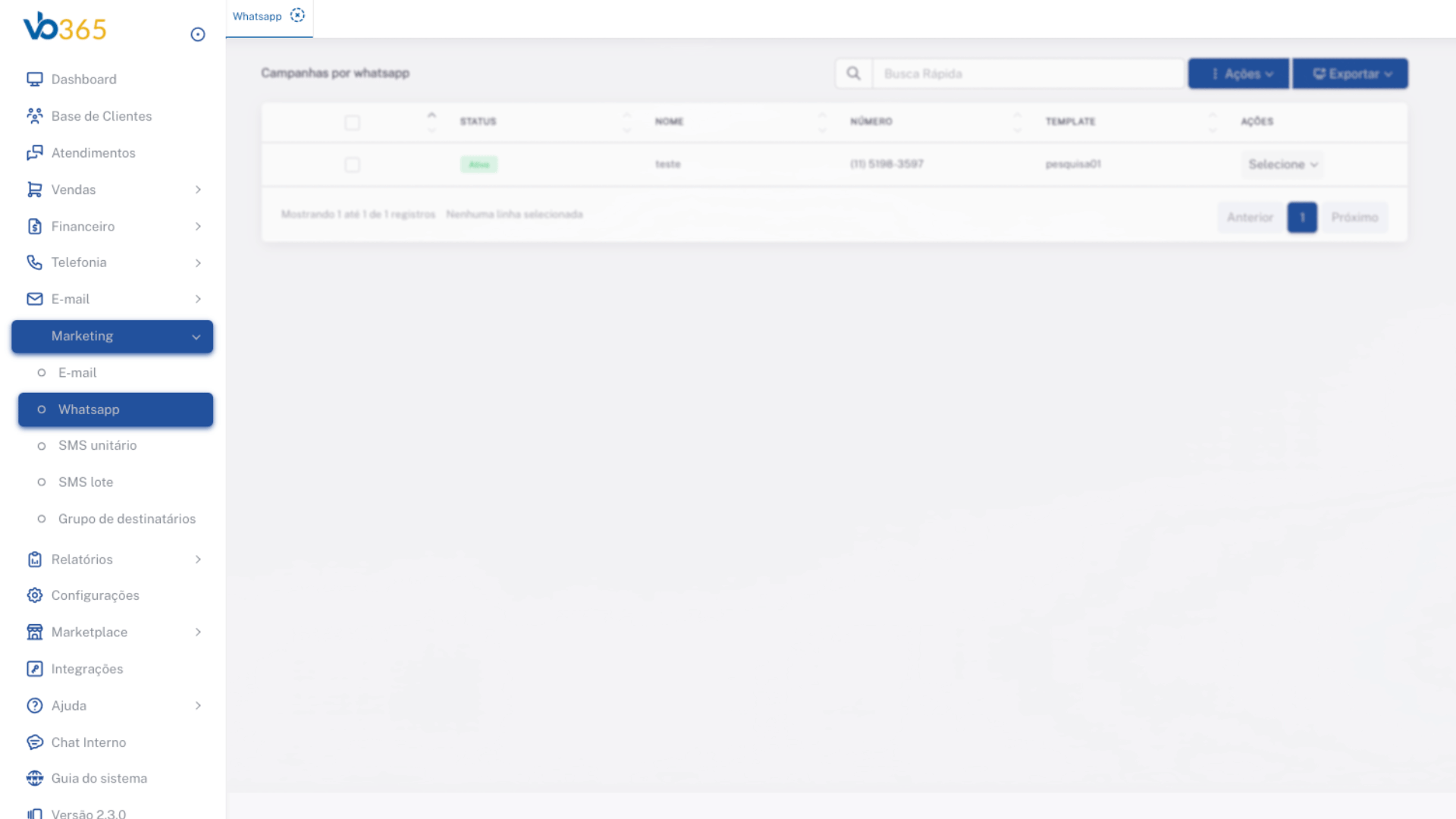Click the Relatórios clipboard icon

[35, 560]
